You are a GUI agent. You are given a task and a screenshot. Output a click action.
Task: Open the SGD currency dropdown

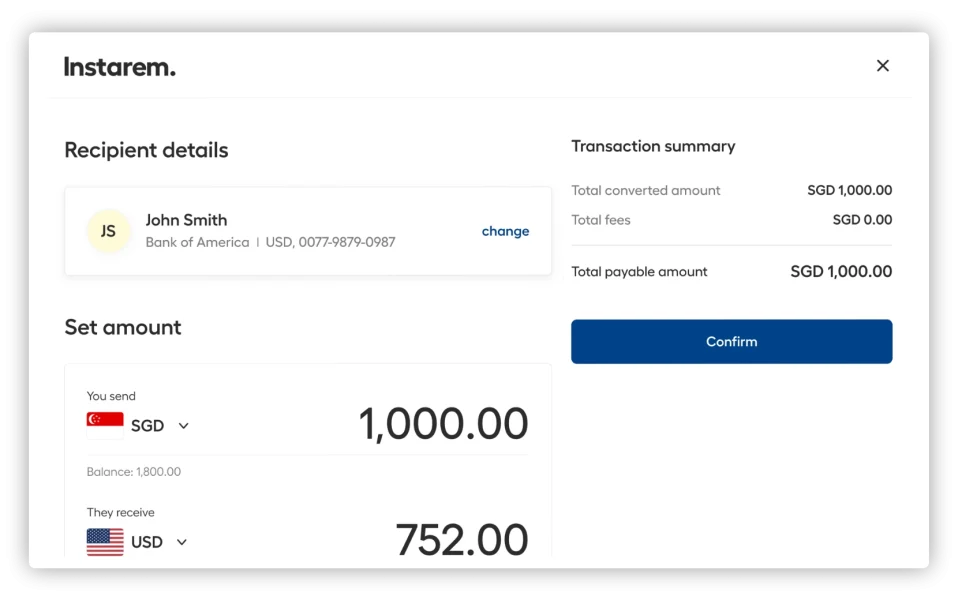pos(162,424)
